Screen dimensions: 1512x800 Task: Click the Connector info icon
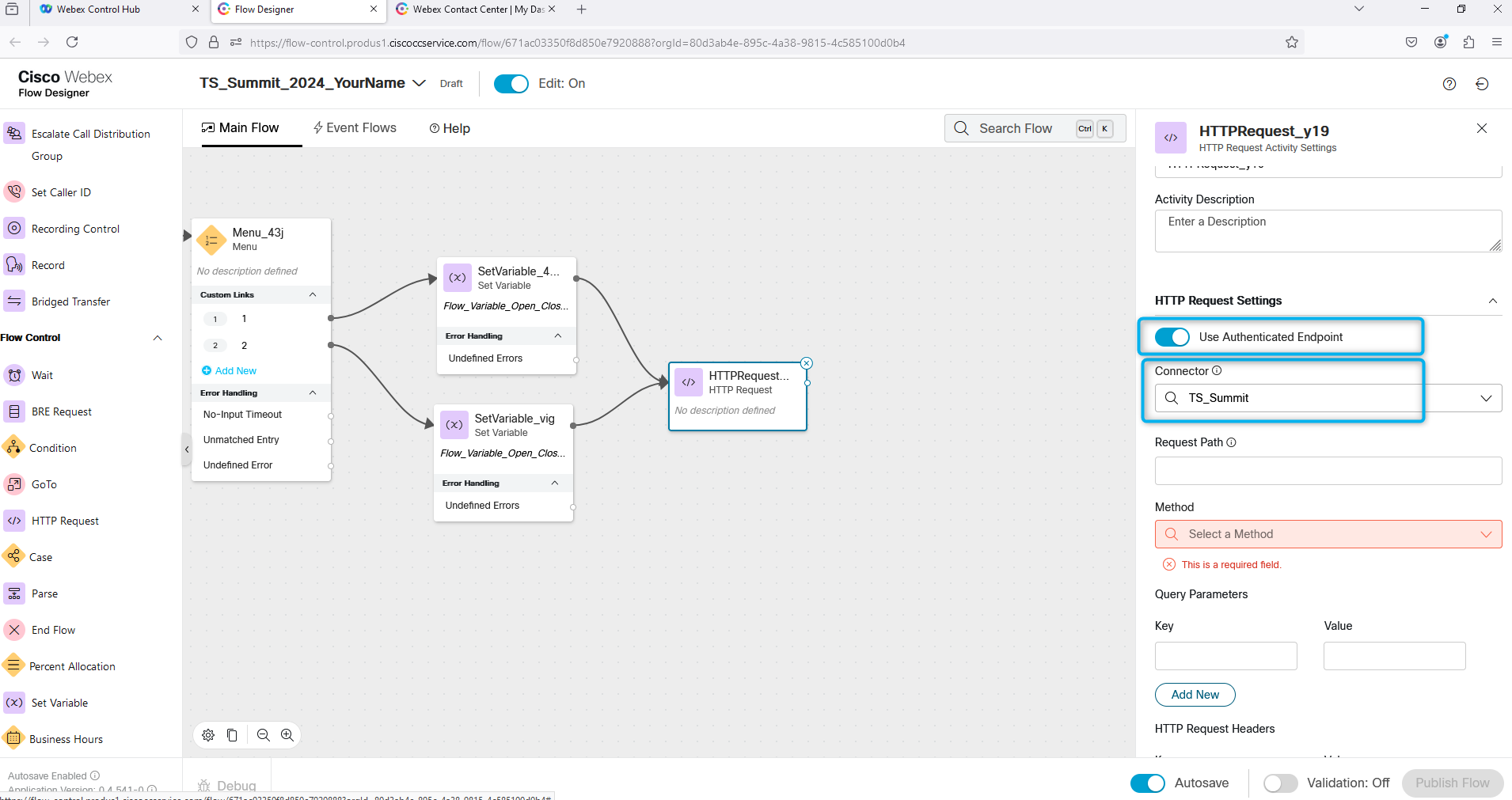1218,370
